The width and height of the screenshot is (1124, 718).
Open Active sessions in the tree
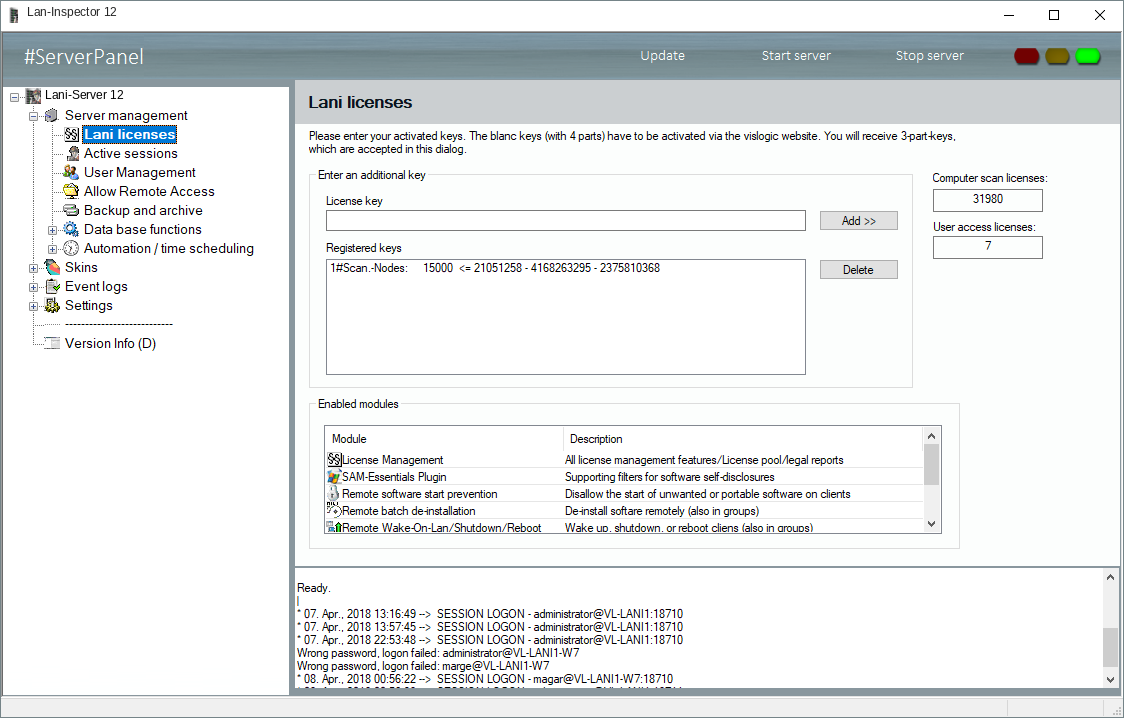130,153
